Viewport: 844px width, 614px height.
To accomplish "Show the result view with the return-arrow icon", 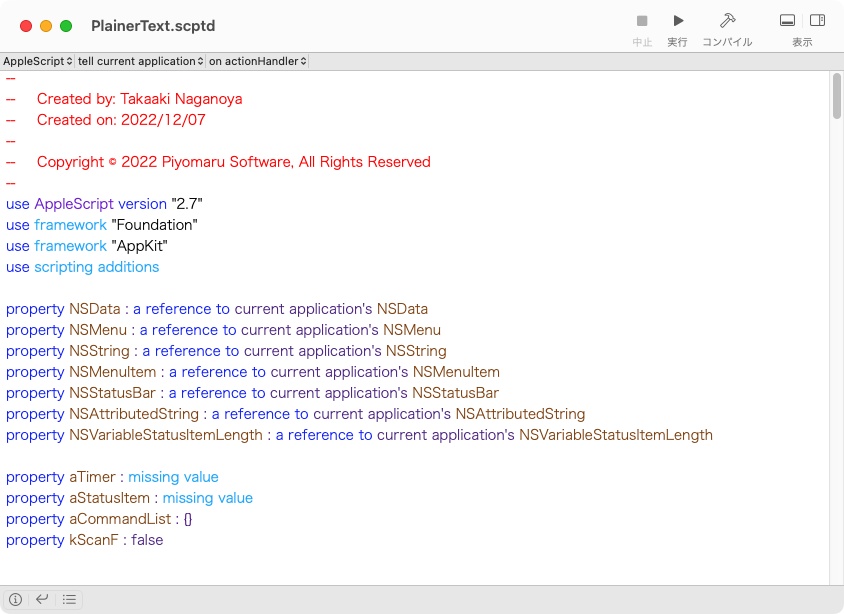I will click(x=41, y=598).
